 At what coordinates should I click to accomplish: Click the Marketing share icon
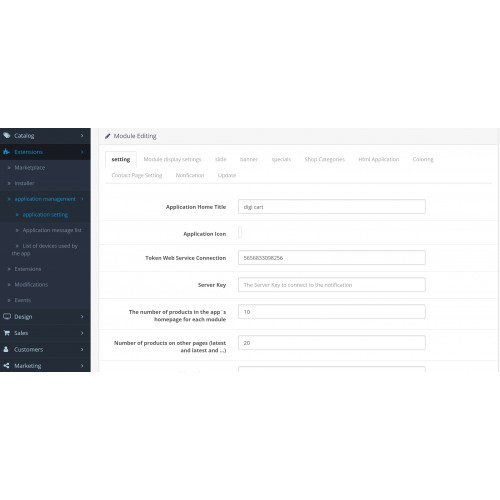[6, 366]
